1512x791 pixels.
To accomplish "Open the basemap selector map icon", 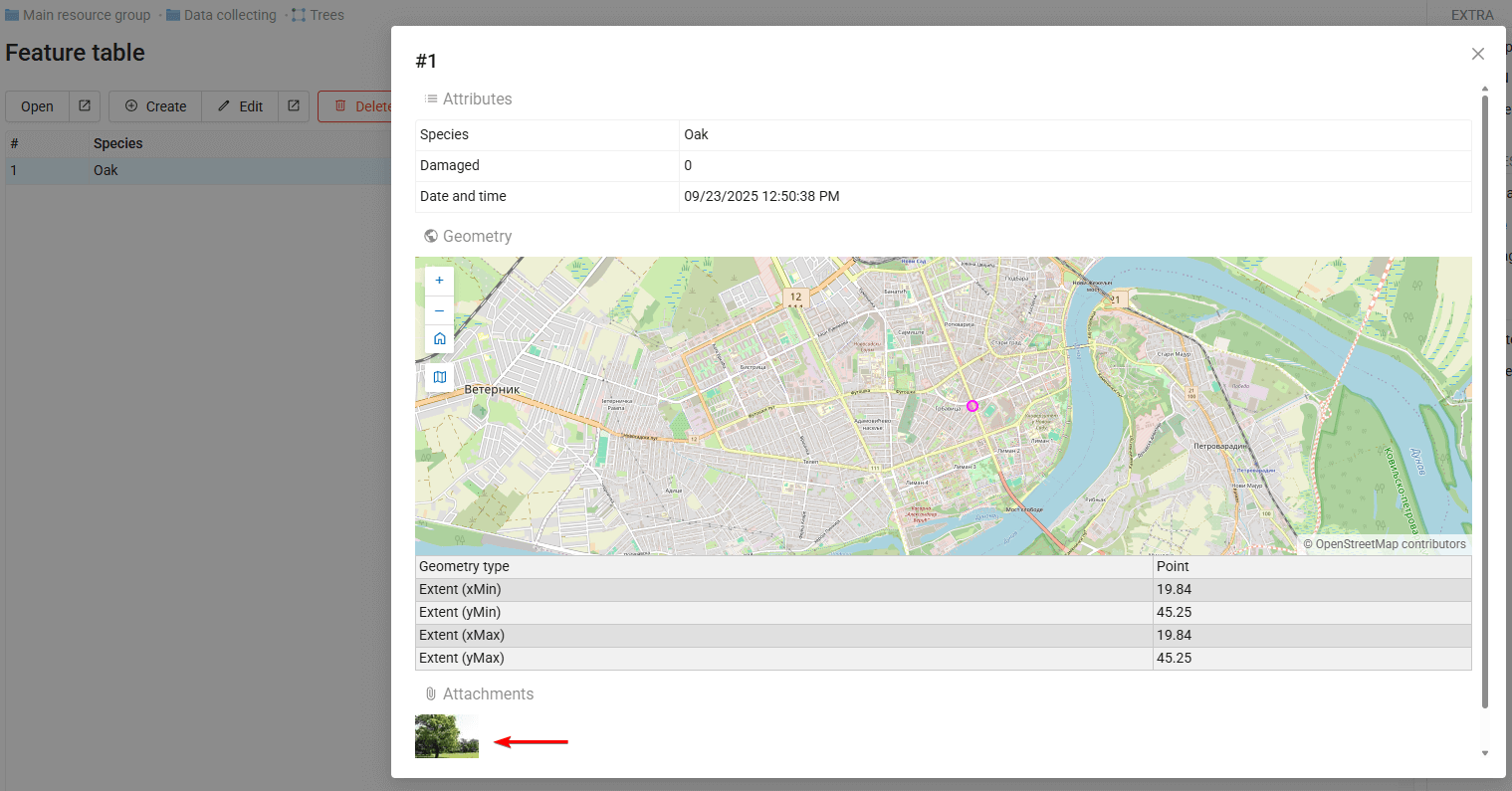I will [439, 377].
